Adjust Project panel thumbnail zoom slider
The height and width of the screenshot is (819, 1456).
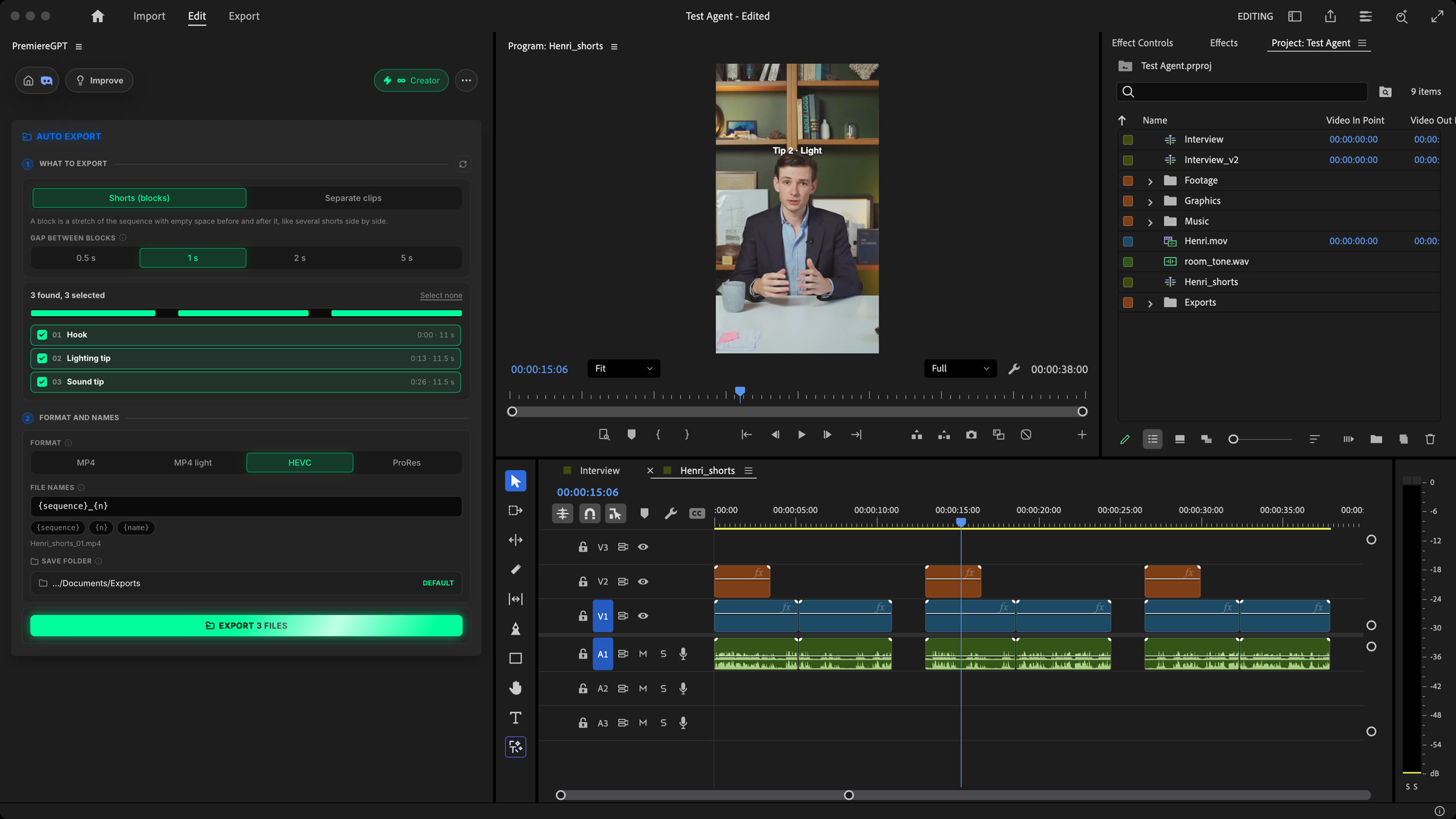point(1233,439)
